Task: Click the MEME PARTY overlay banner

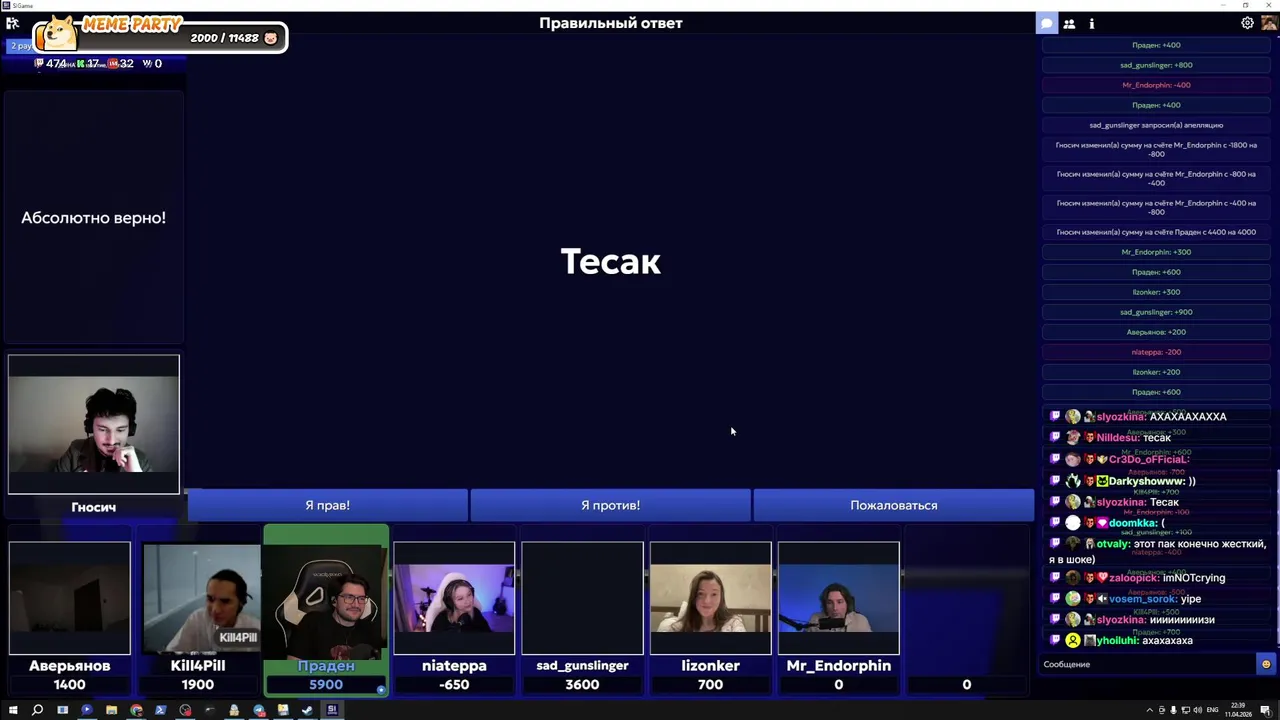Action: (x=160, y=35)
